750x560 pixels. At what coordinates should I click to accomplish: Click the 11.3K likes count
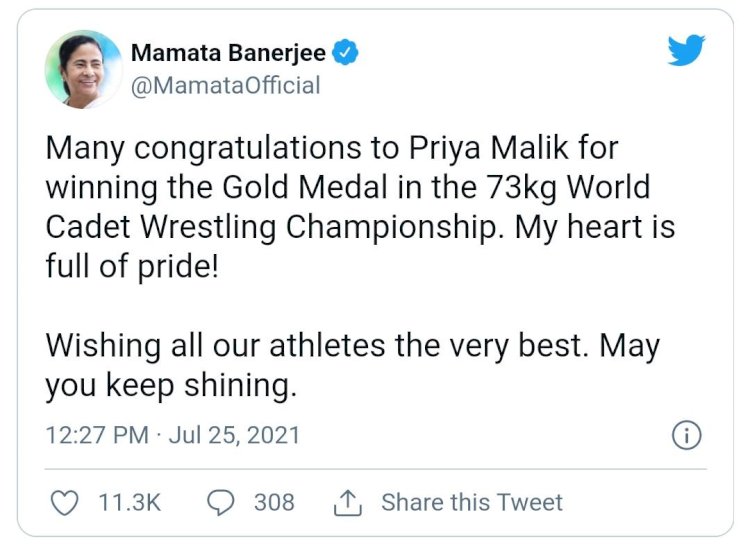130,503
